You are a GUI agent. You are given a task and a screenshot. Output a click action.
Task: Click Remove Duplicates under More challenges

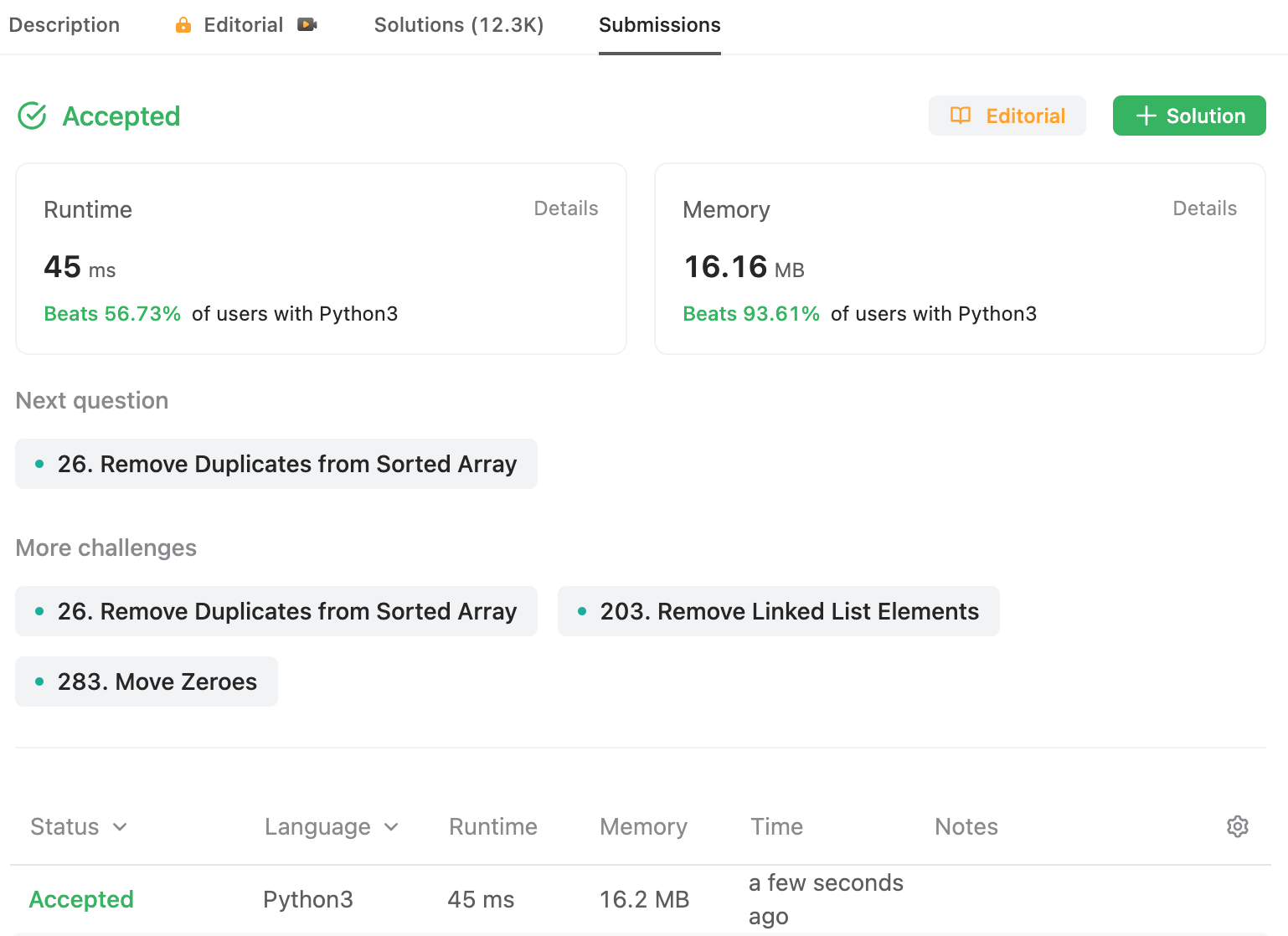(x=276, y=611)
